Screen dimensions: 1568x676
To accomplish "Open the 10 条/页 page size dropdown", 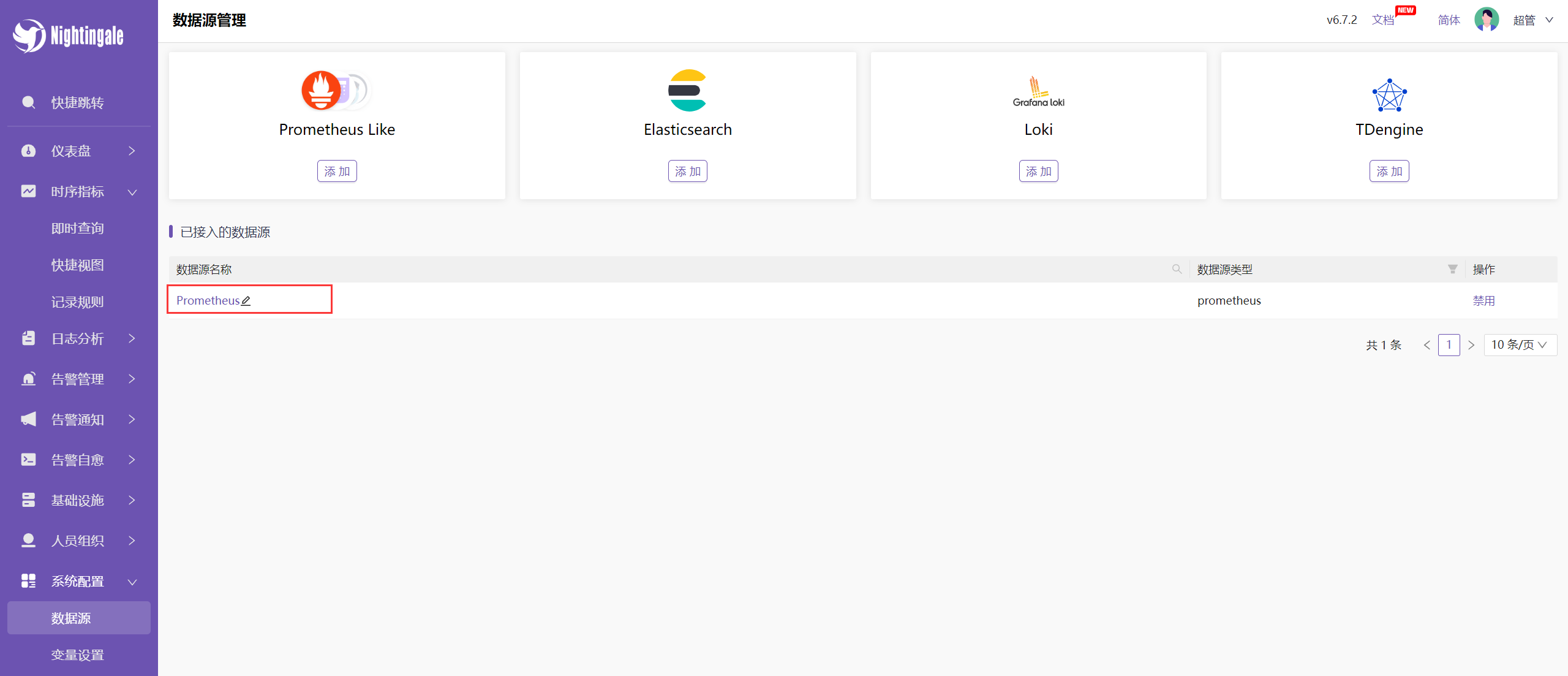I will 1520,345.
